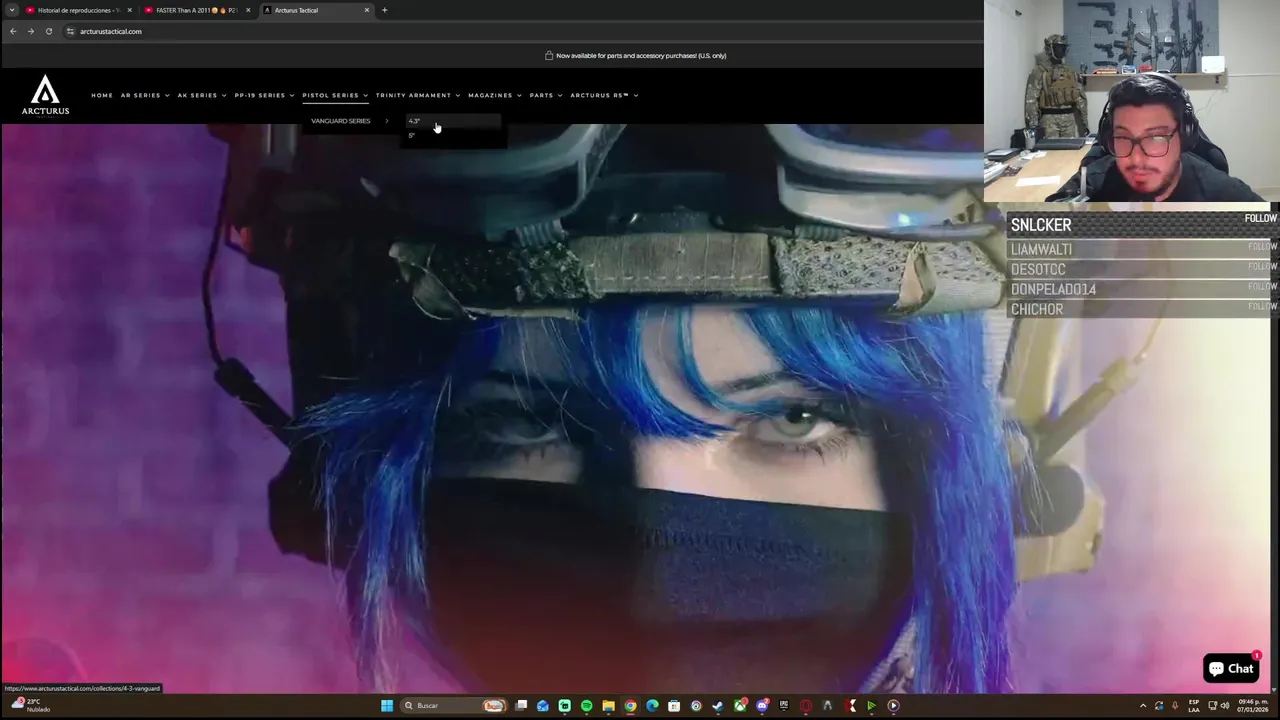Close the FASTER Than A 2011 tab

point(248,10)
